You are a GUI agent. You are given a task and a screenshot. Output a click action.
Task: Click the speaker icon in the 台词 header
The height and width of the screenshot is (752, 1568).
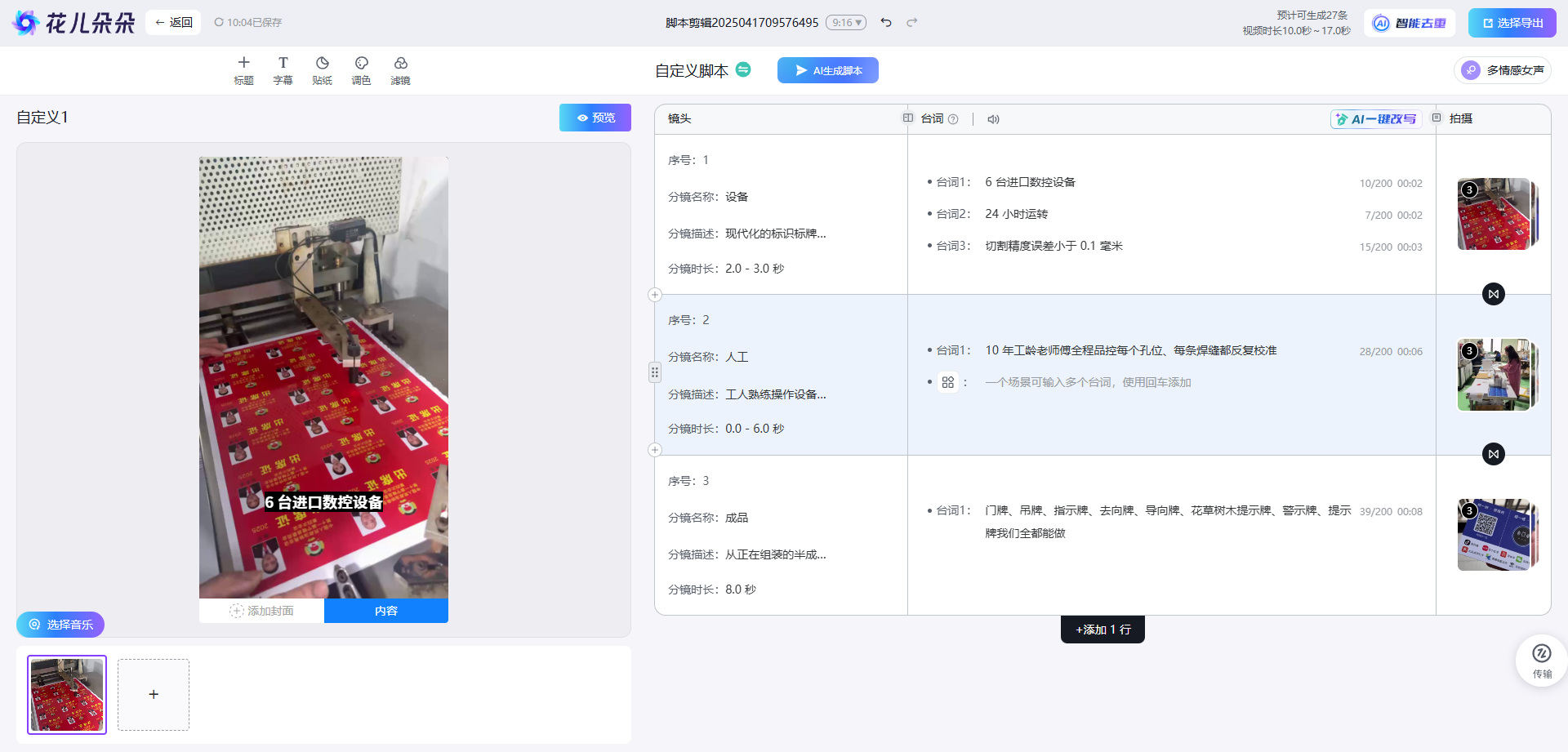993,118
